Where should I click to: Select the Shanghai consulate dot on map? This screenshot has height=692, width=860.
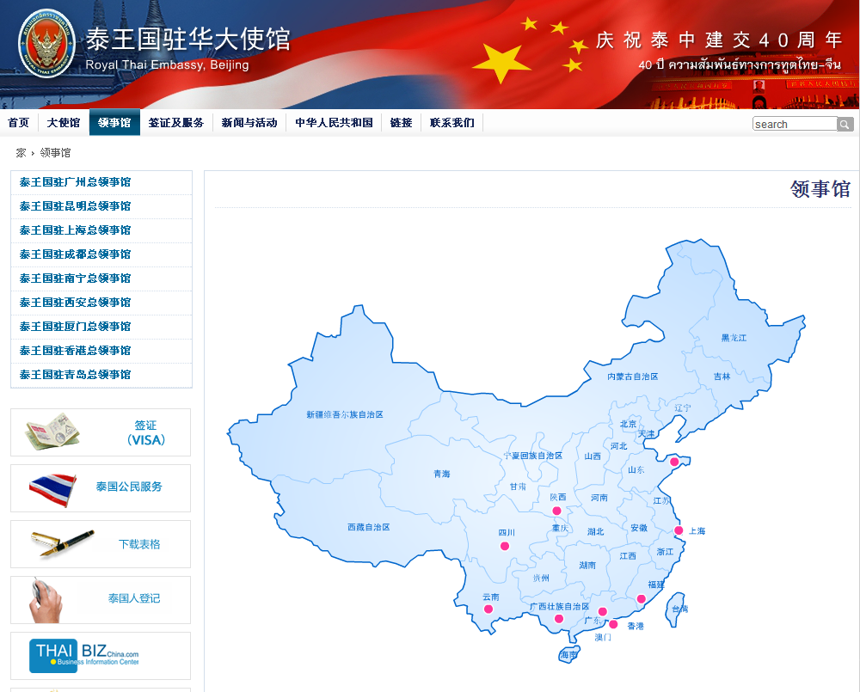678,531
